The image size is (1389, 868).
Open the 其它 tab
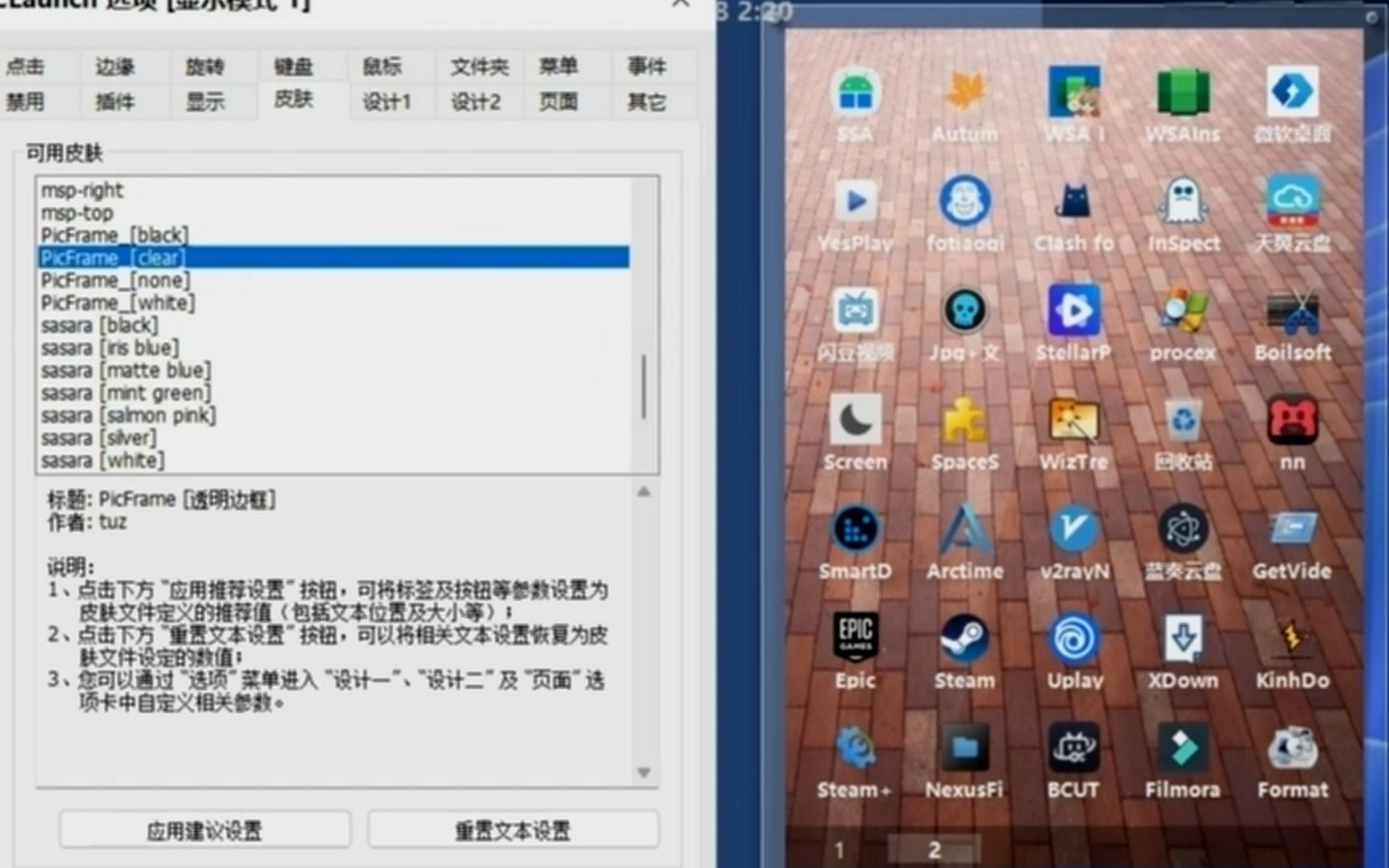pyautogui.click(x=646, y=101)
